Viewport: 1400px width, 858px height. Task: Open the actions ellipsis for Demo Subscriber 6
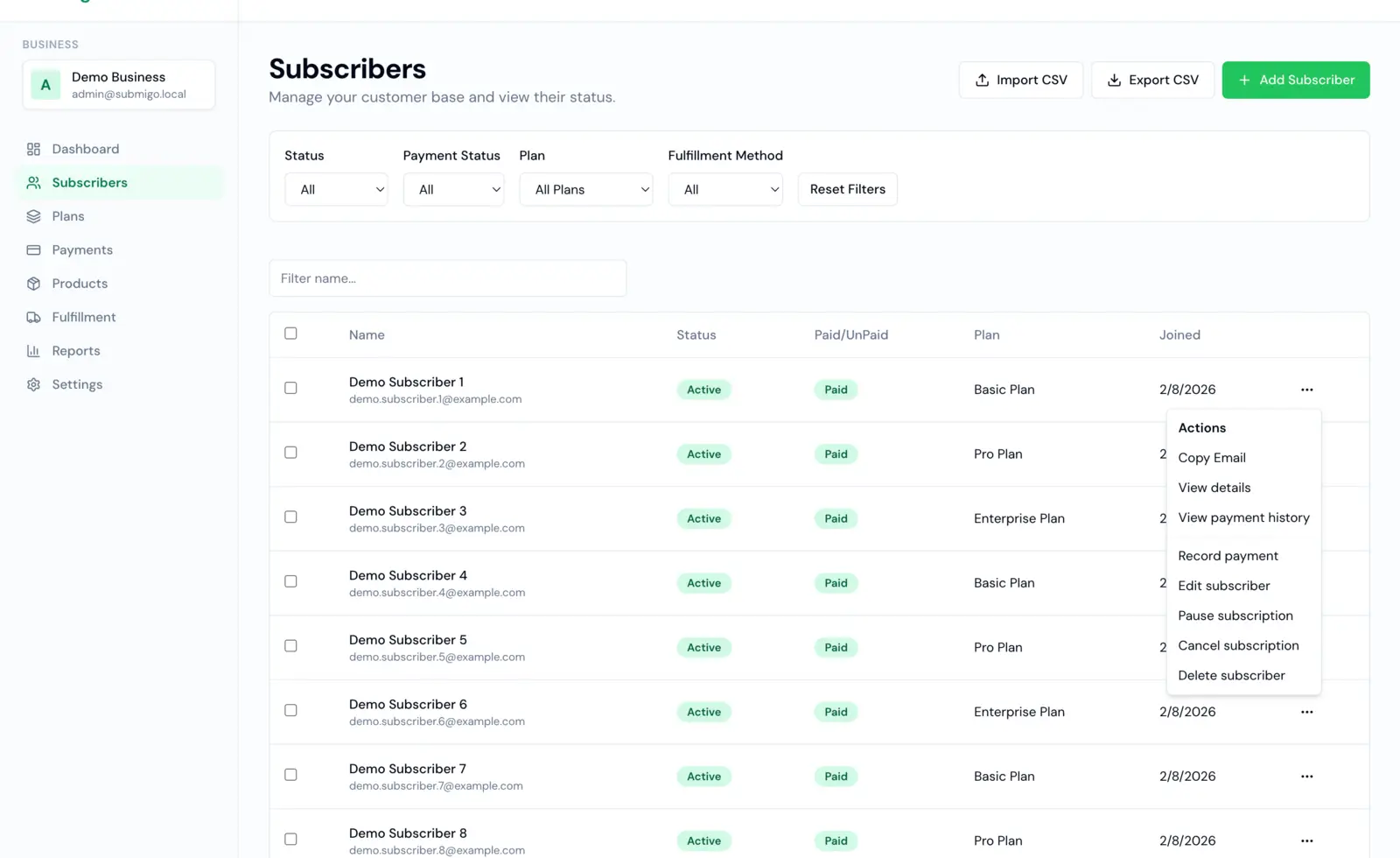[1306, 712]
